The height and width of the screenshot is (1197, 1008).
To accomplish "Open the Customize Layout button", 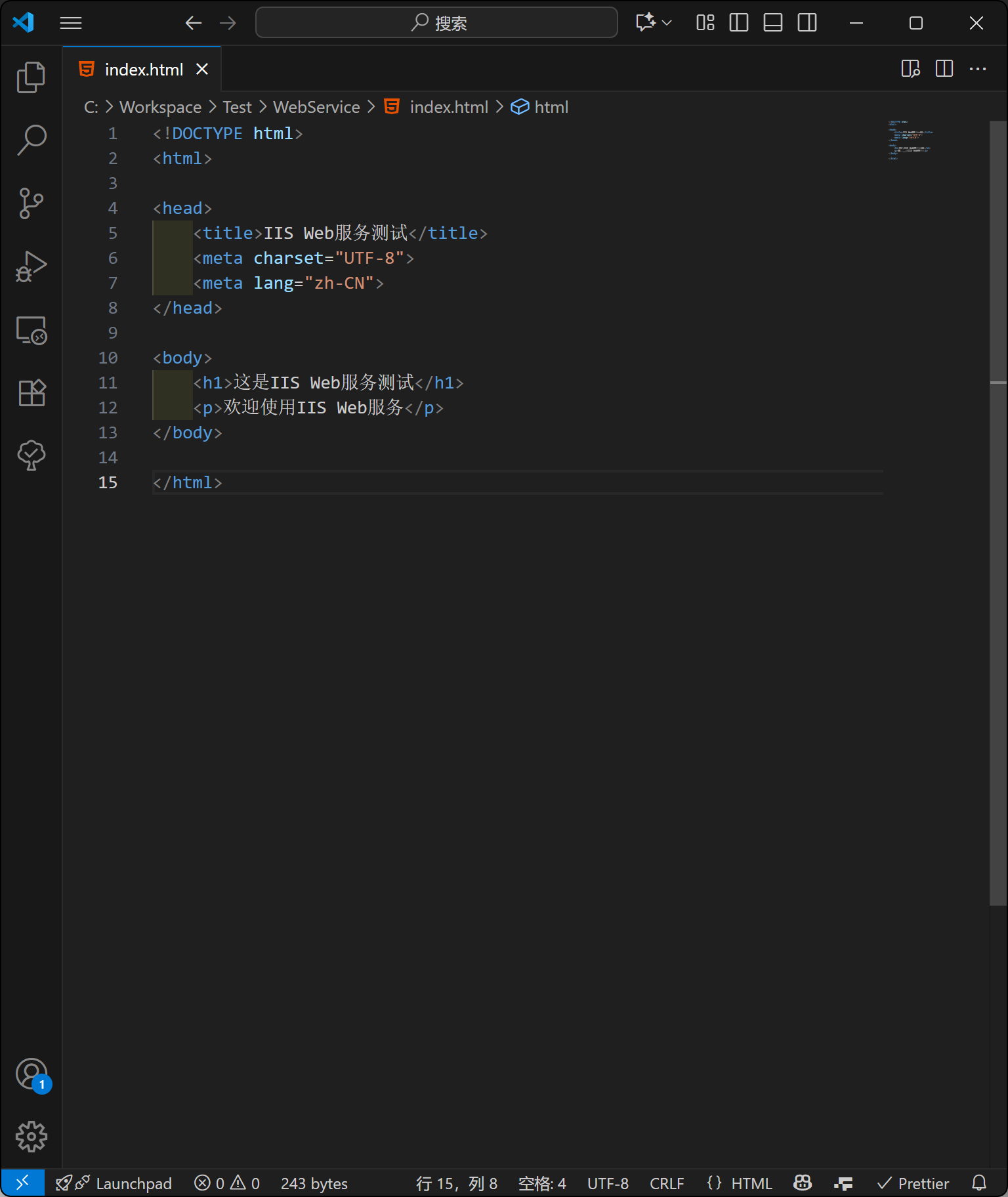I will tap(705, 23).
